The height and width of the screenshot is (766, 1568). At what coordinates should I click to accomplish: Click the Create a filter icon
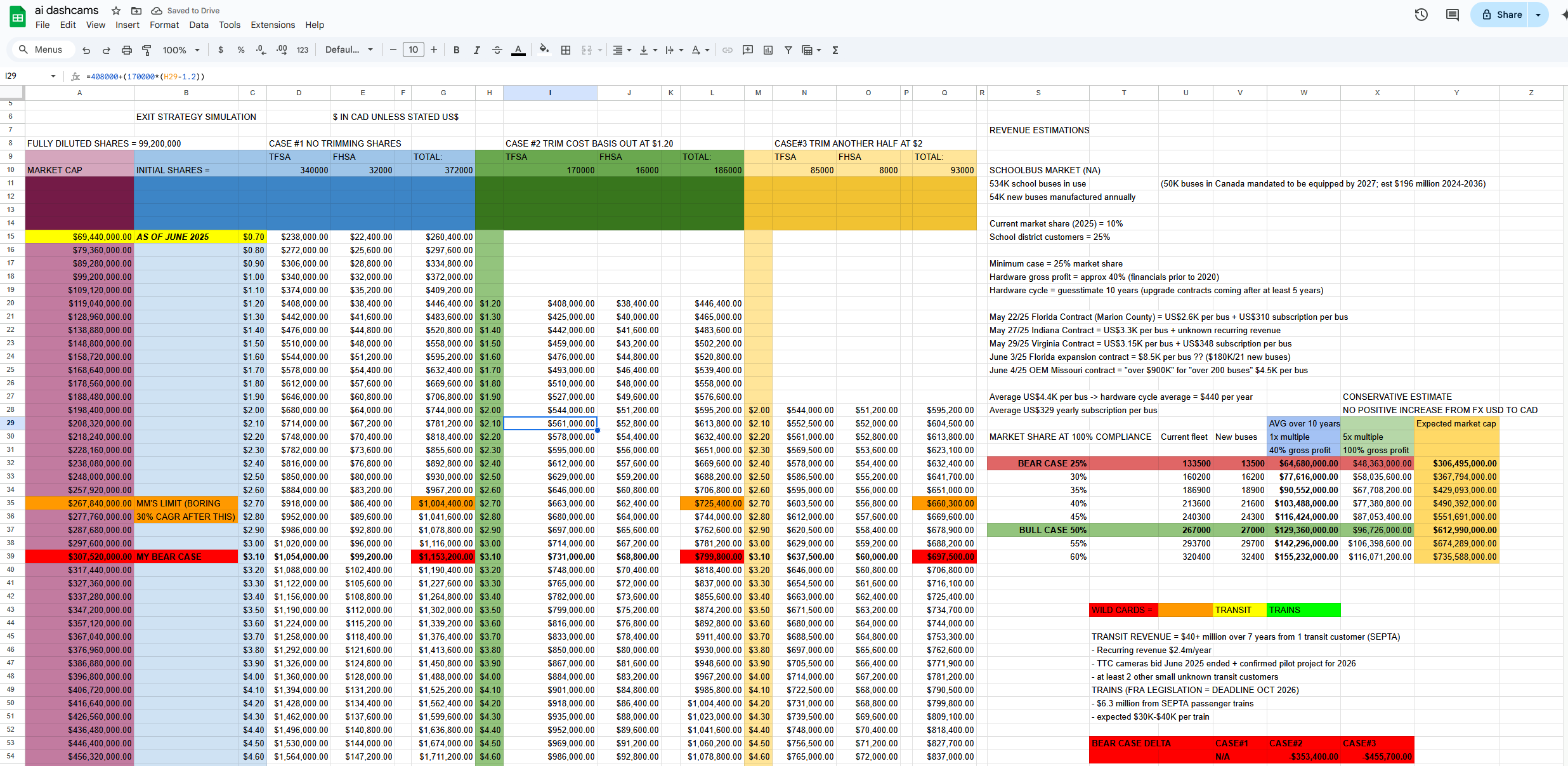[x=788, y=50]
